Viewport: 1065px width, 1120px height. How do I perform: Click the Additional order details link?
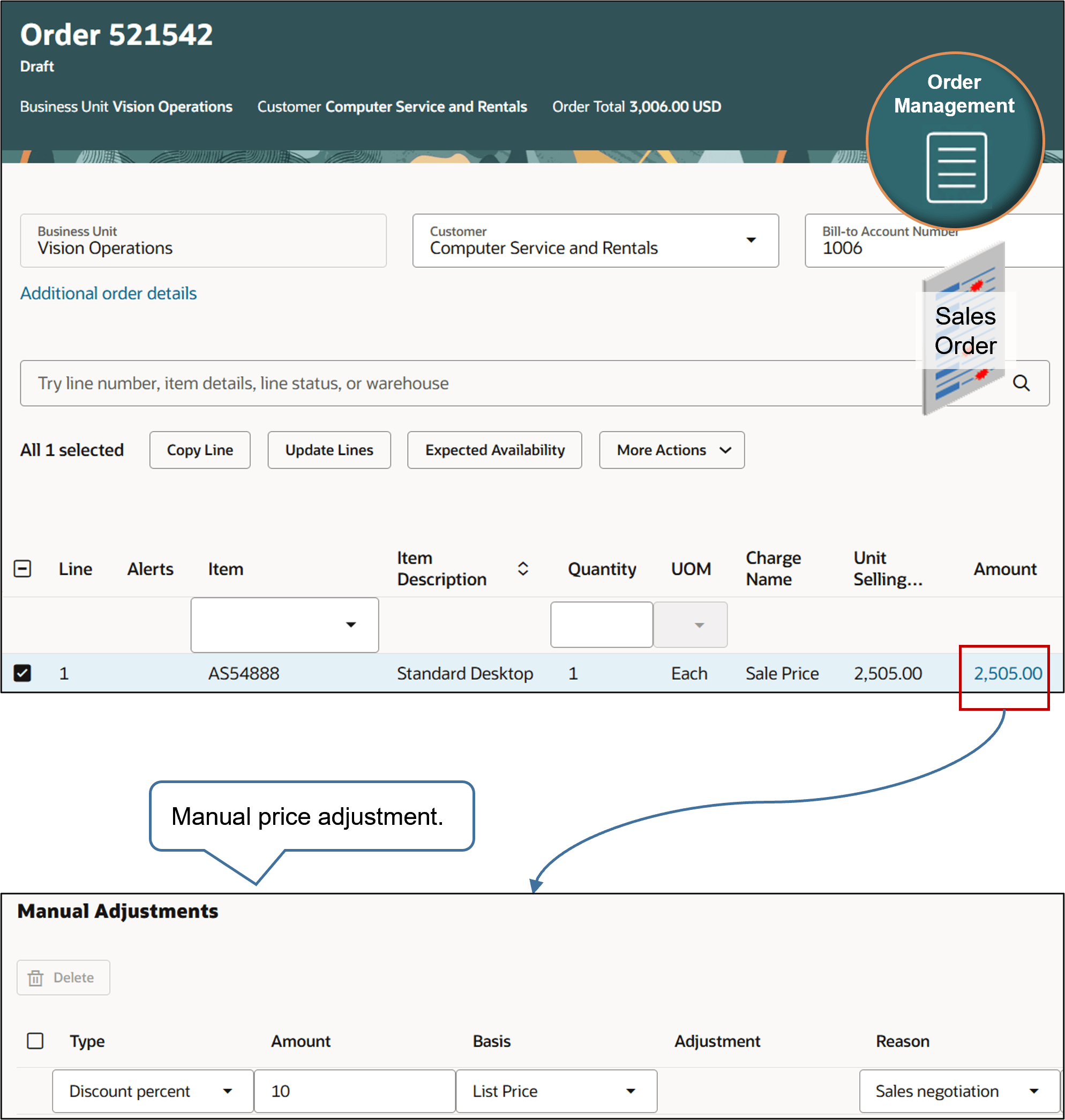click(x=108, y=293)
